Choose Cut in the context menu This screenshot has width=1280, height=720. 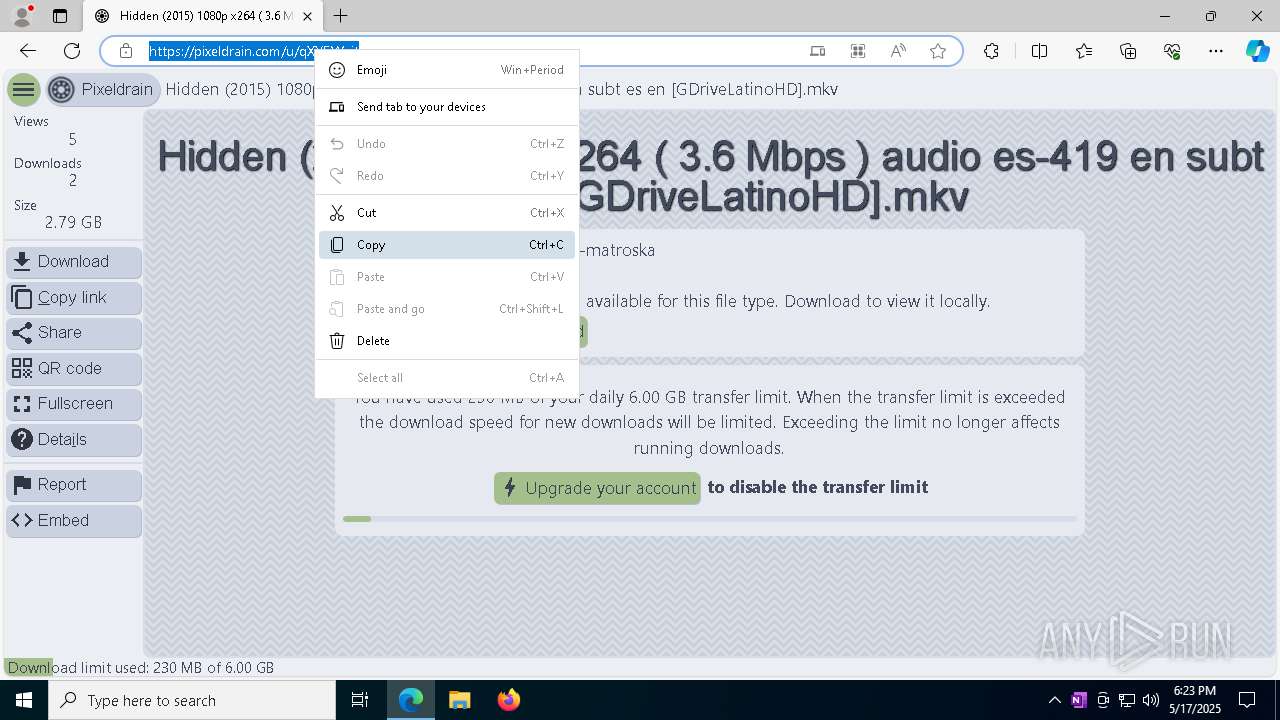pos(447,213)
